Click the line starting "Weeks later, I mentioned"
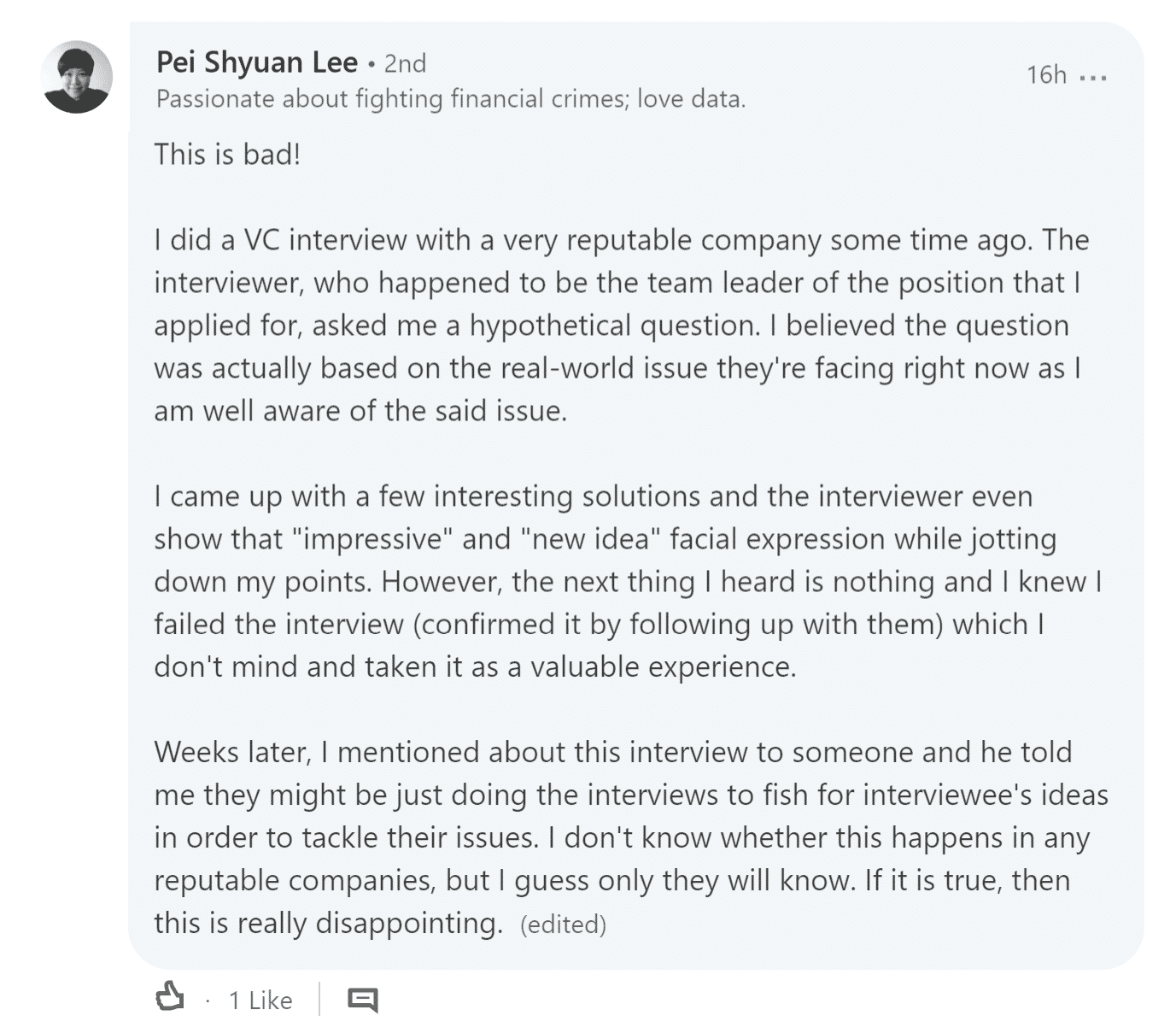 [x=613, y=753]
